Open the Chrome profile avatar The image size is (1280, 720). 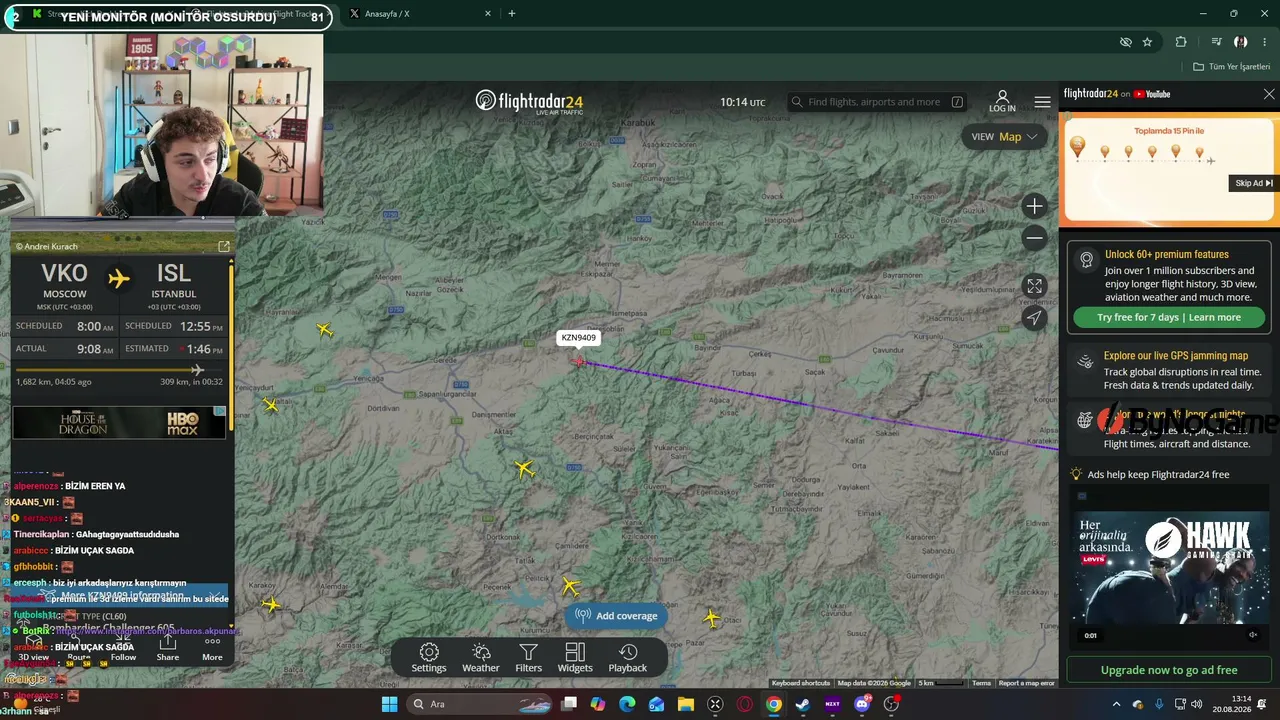tap(1241, 42)
